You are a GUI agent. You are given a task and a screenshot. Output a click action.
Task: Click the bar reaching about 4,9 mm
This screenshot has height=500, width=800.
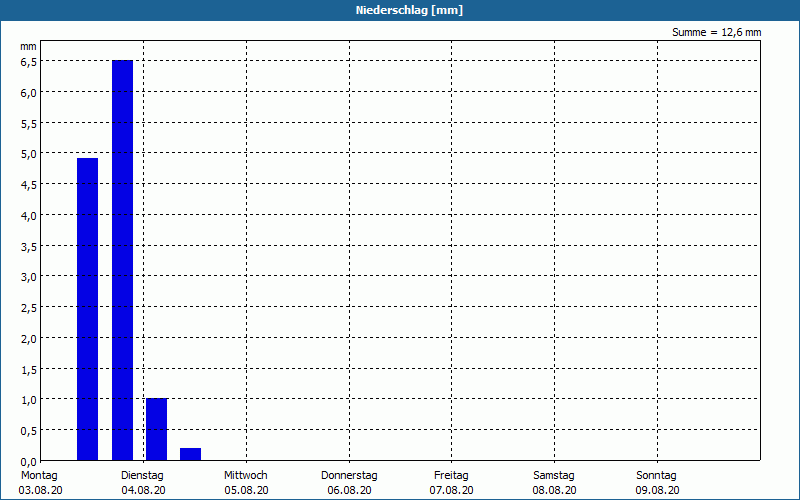87,309
